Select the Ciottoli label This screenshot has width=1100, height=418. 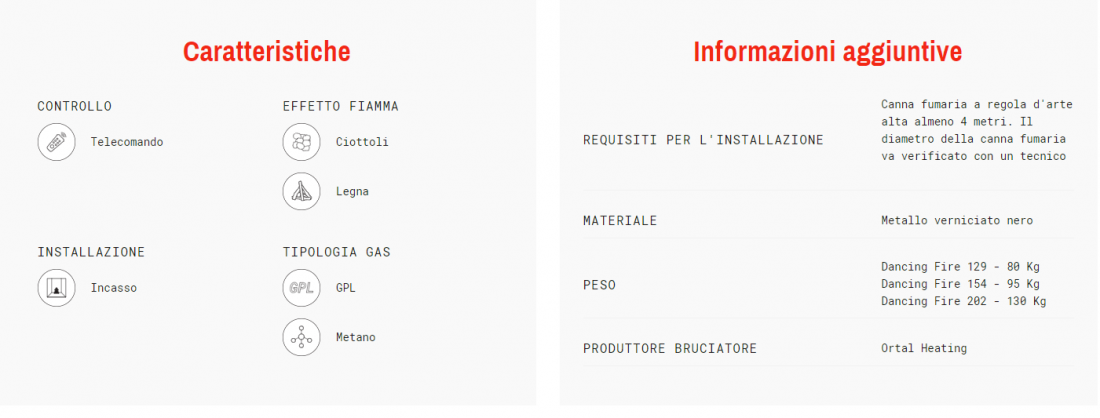click(x=362, y=142)
